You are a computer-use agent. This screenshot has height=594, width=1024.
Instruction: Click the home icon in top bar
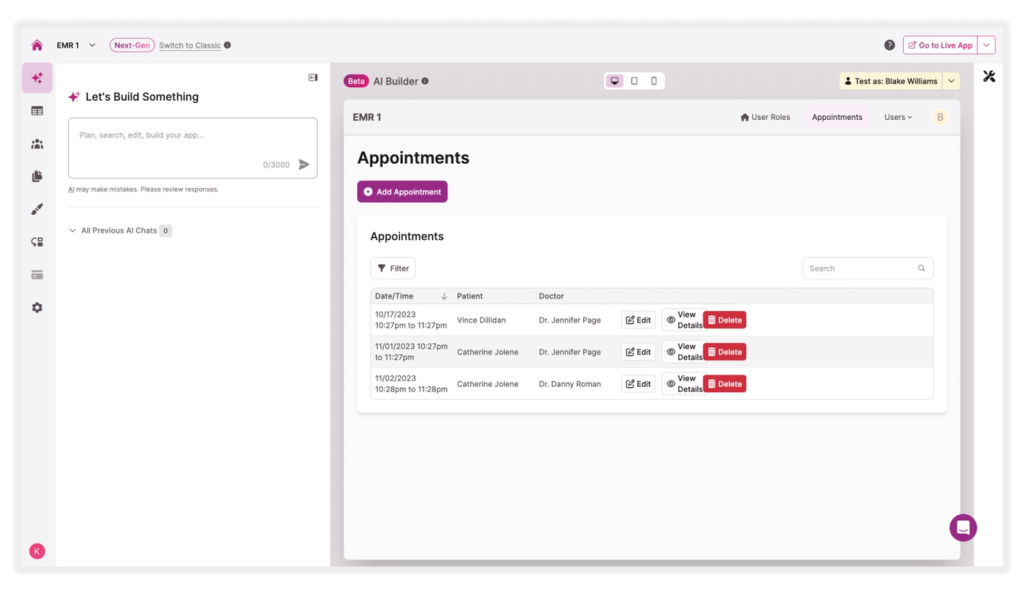pyautogui.click(x=37, y=45)
